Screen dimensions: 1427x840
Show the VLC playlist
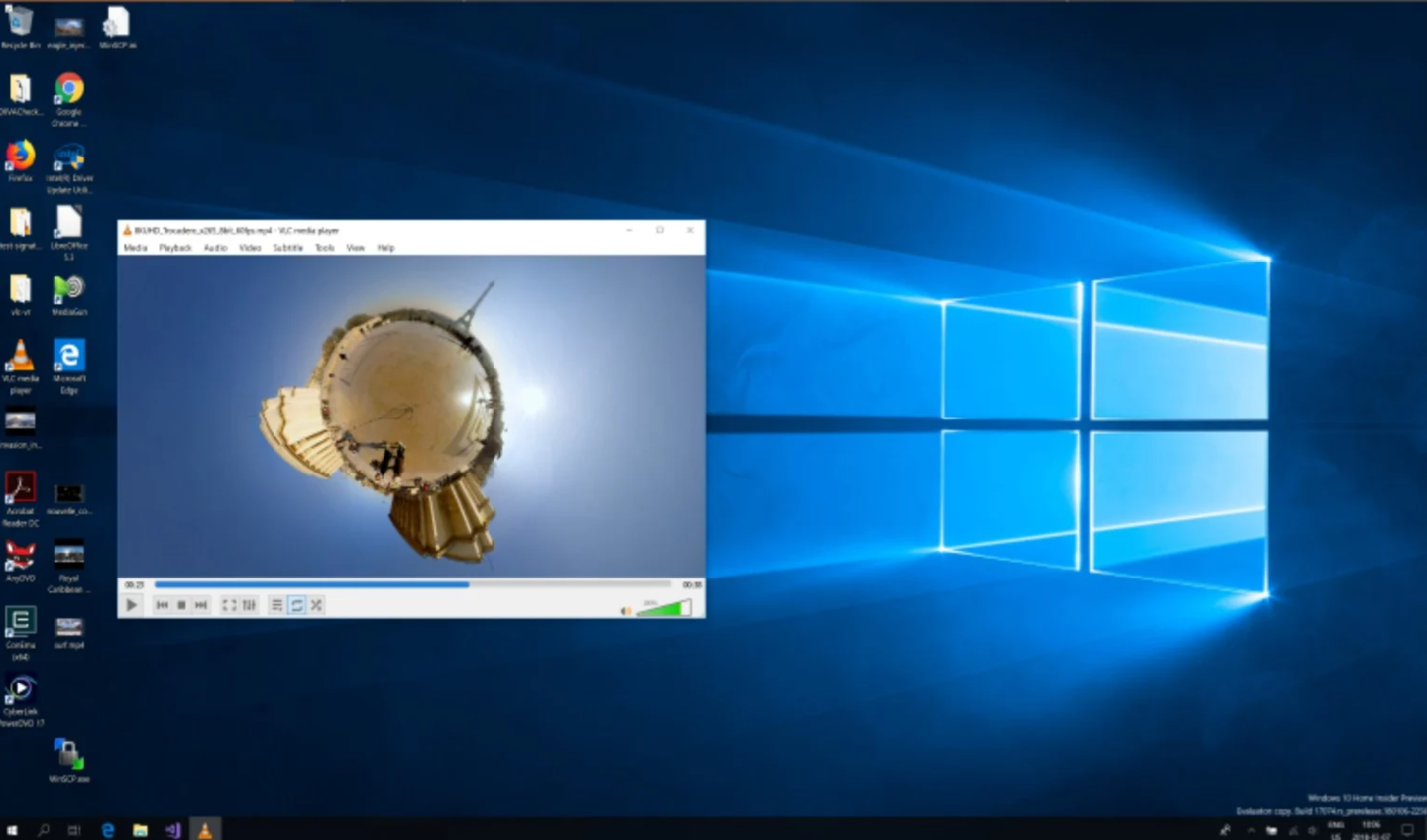(276, 605)
